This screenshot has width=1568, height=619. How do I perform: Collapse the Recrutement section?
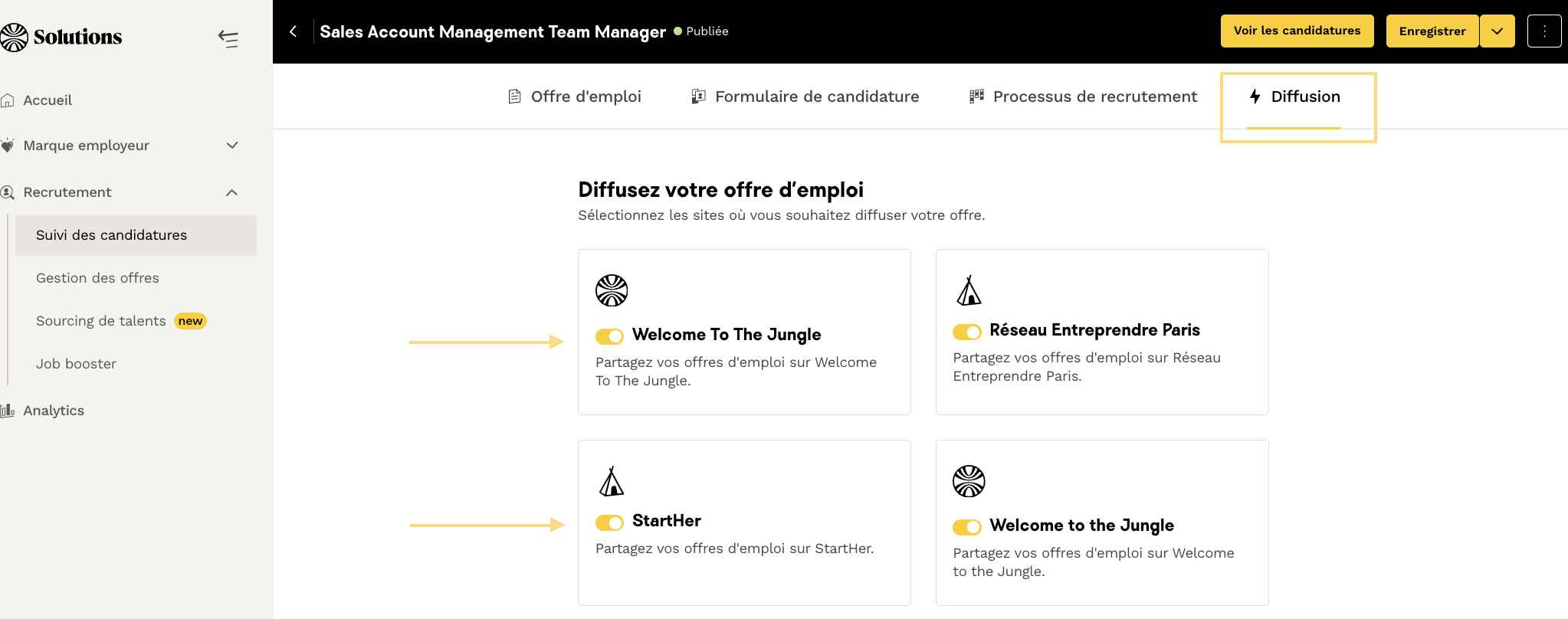click(x=232, y=192)
